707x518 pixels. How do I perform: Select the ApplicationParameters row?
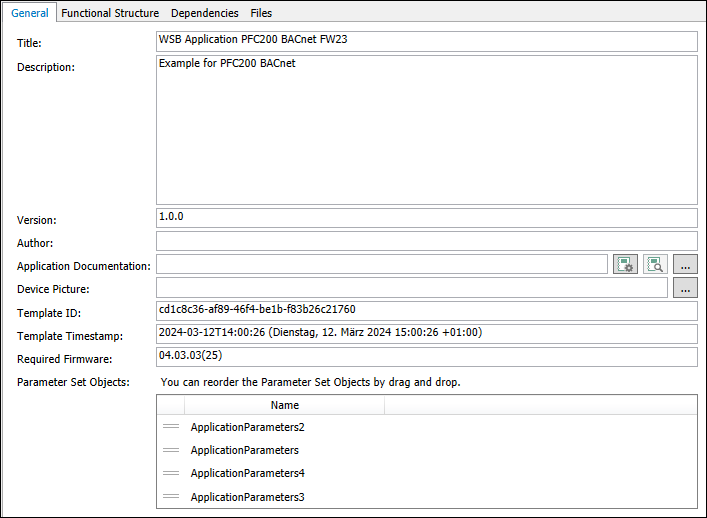point(427,450)
